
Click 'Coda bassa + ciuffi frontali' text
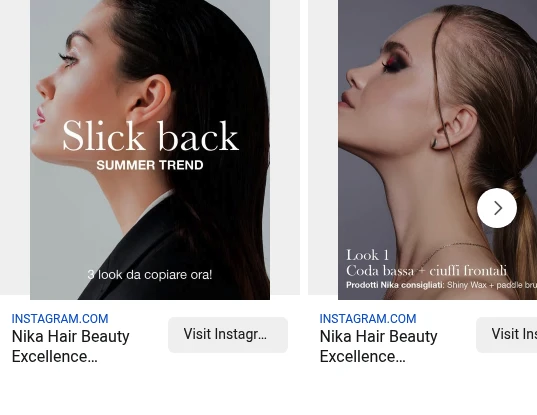coord(426,271)
